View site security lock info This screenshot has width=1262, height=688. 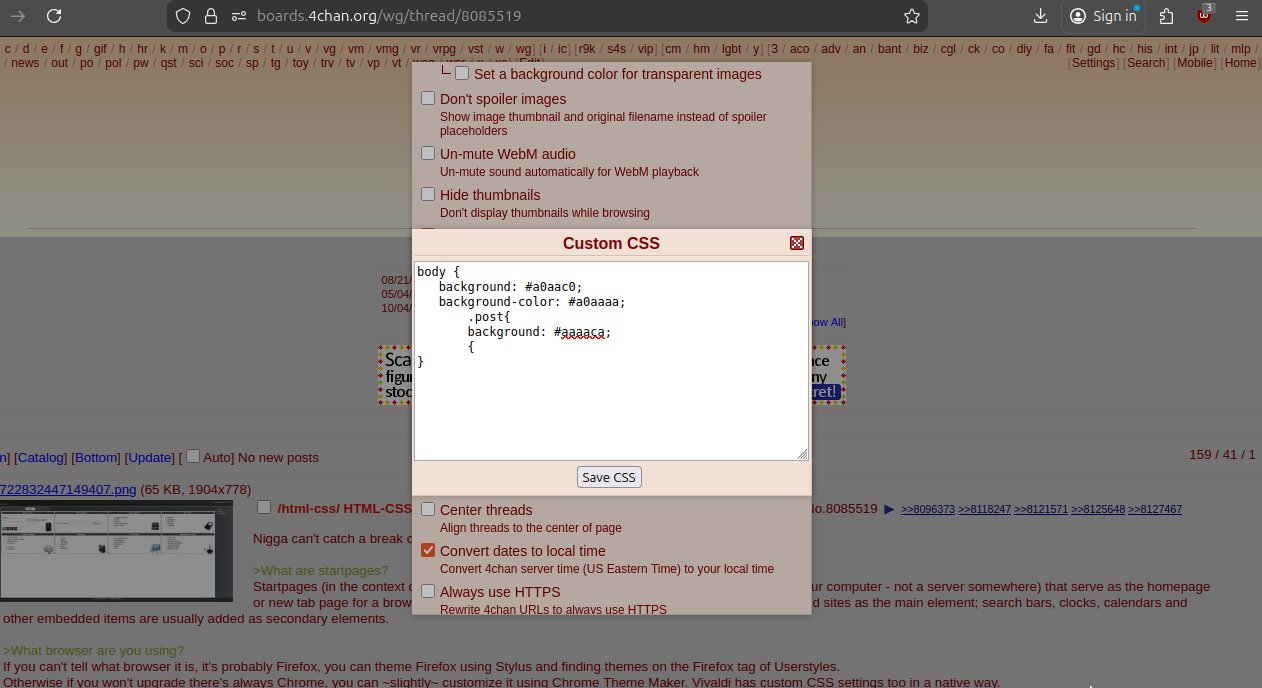click(210, 16)
